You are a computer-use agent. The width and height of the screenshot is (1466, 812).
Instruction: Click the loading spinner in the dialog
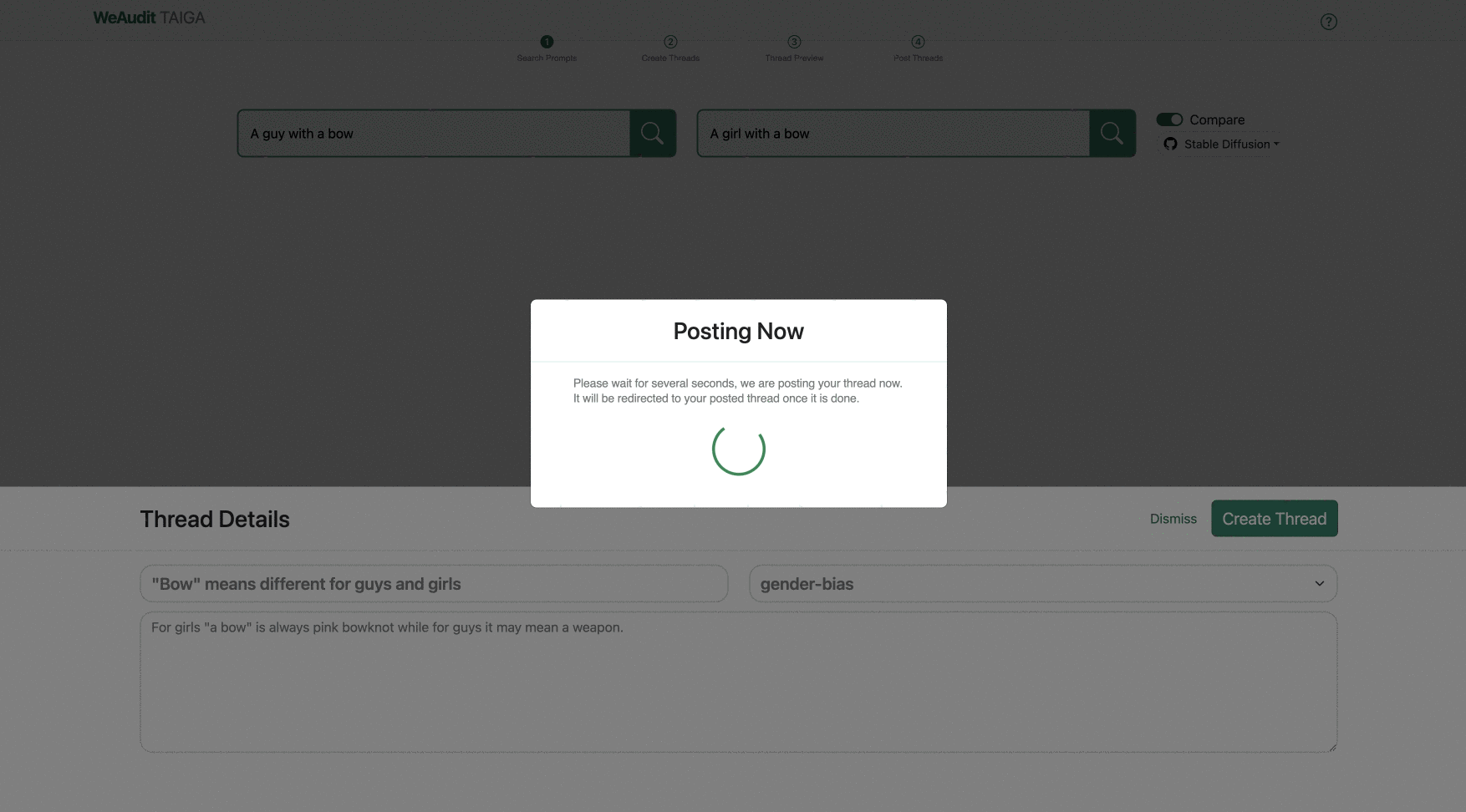point(738,450)
